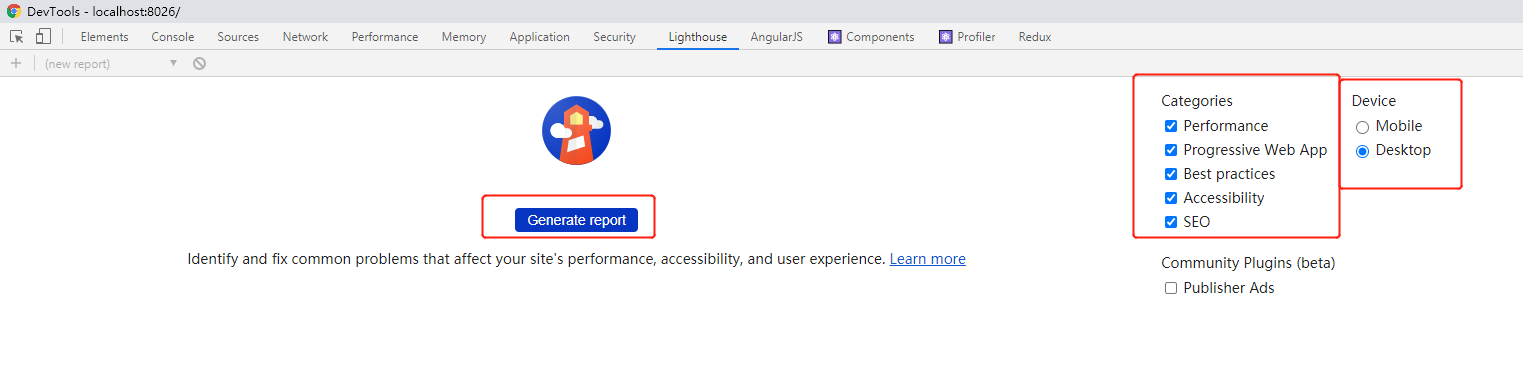Enable the Publisher Ads plugin checkbox
The width and height of the screenshot is (1523, 378).
[1171, 288]
